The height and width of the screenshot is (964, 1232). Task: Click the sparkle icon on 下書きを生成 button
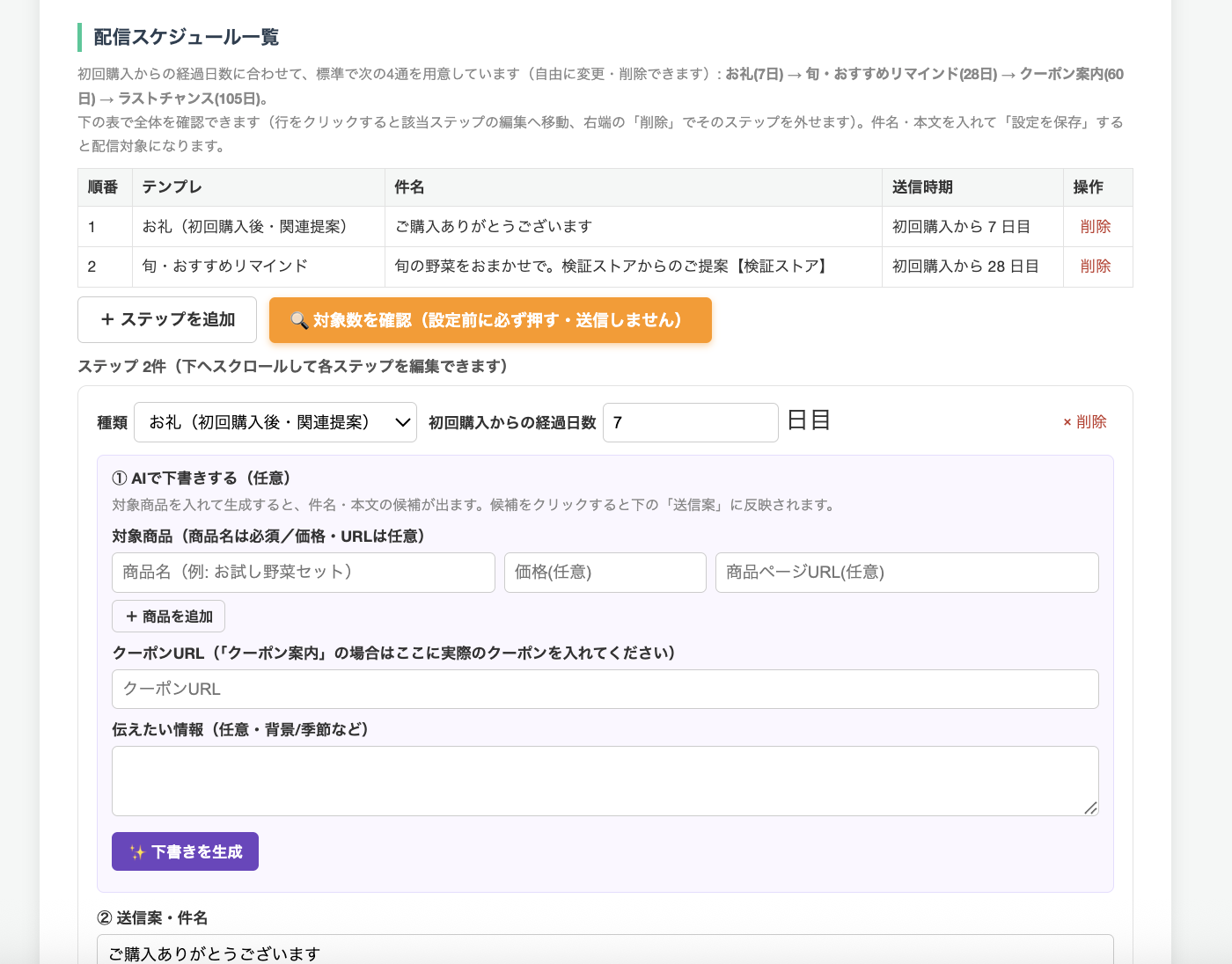137,852
